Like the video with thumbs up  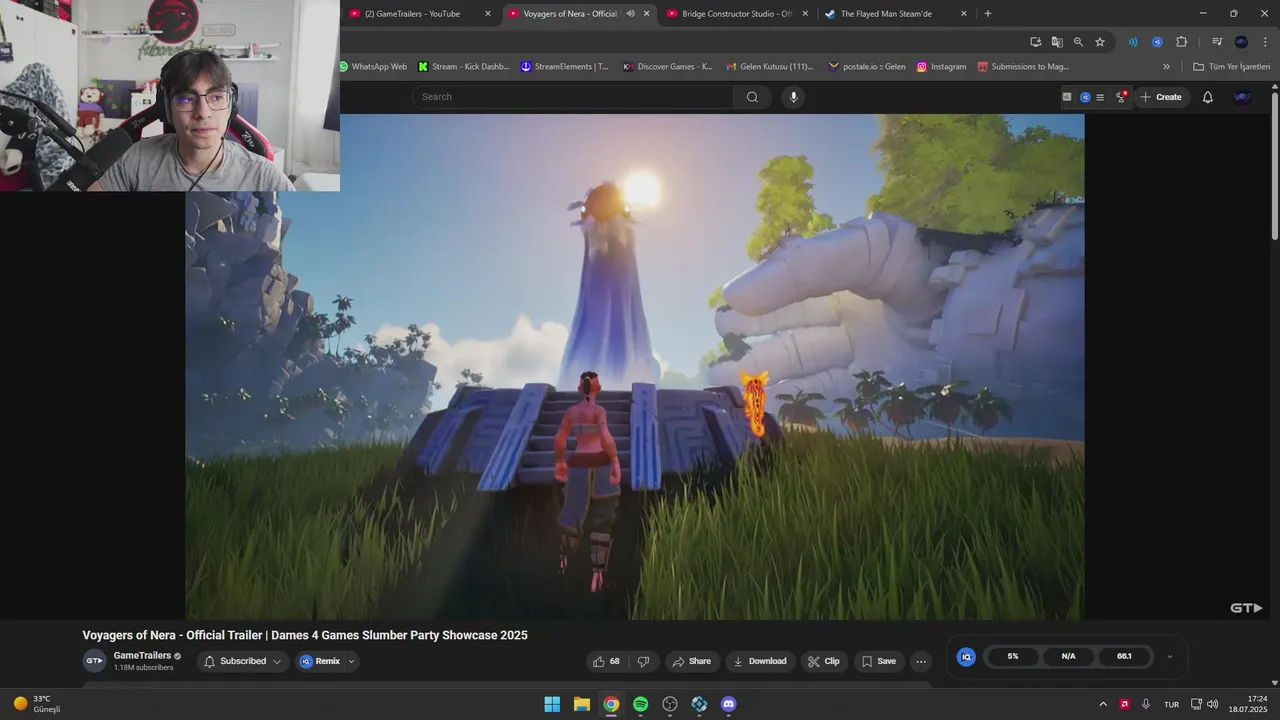606,661
